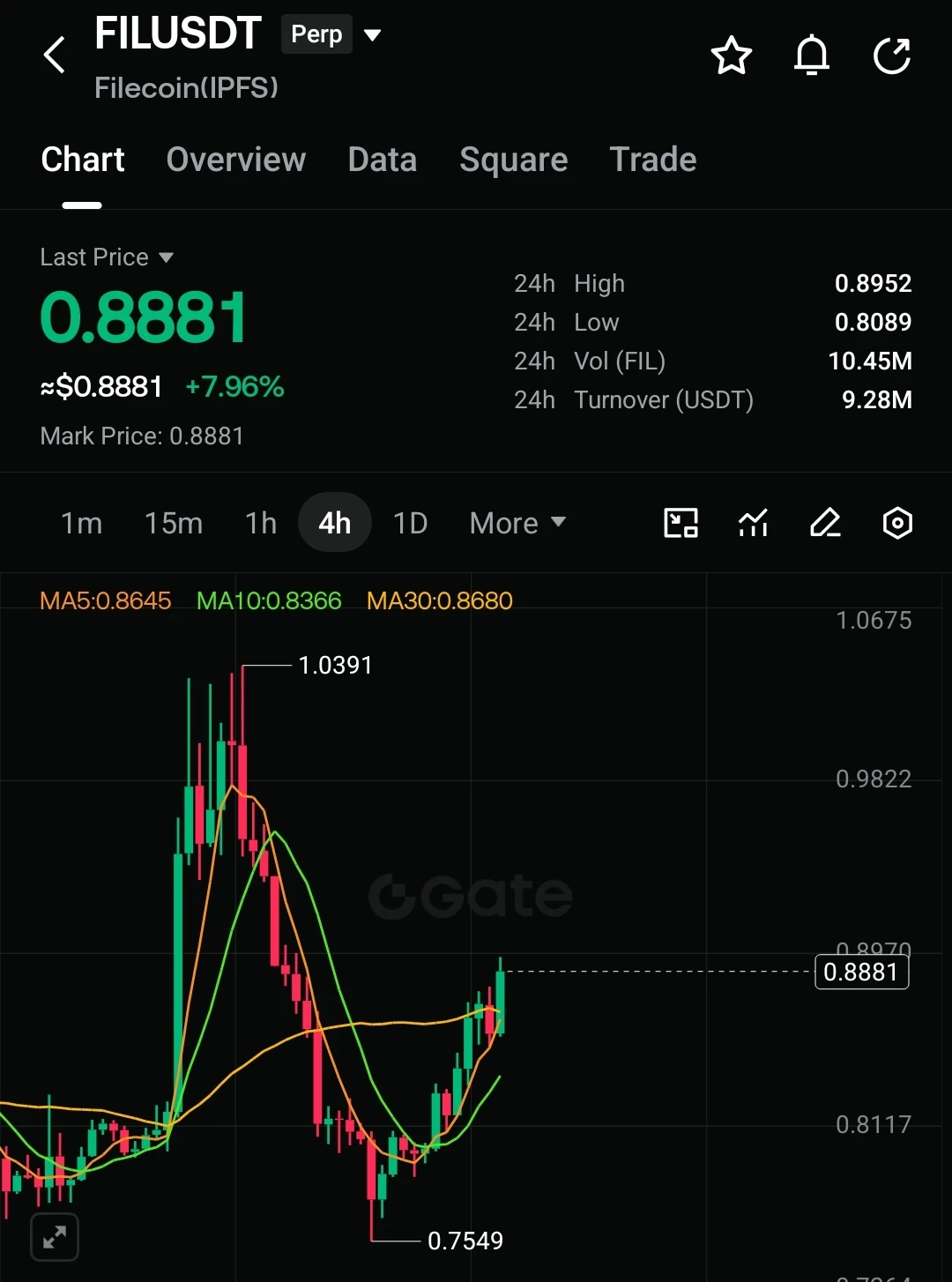Switch to the Chart tab
The image size is (952, 1282).
pyautogui.click(x=83, y=160)
